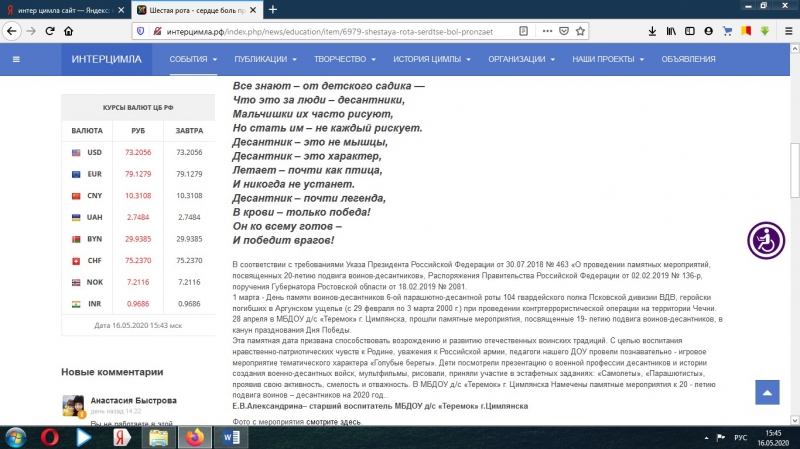Click the BYN currency row label
This screenshot has height=449, width=800.
point(94,239)
